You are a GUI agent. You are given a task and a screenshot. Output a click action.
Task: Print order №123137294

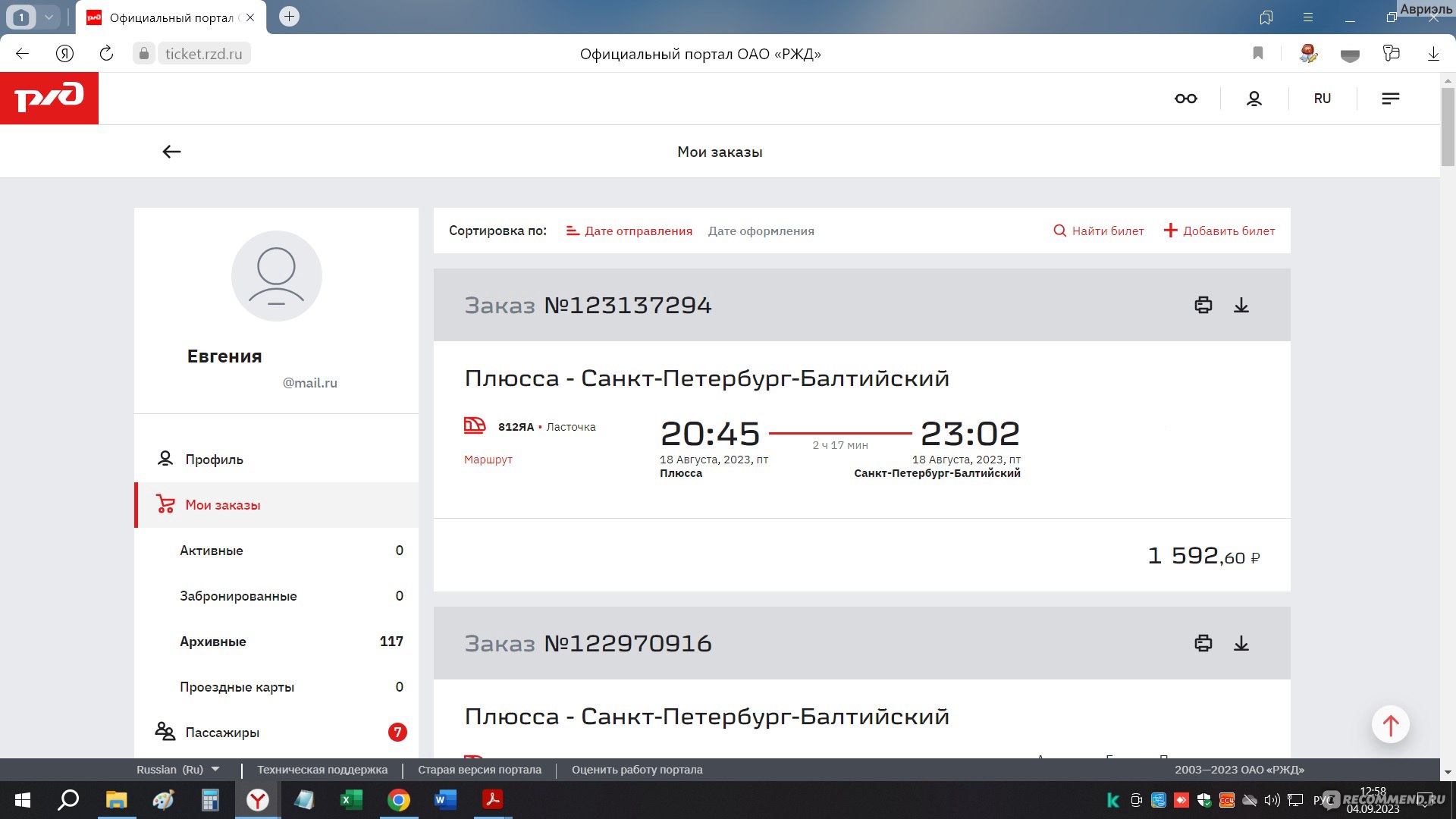[x=1203, y=305]
